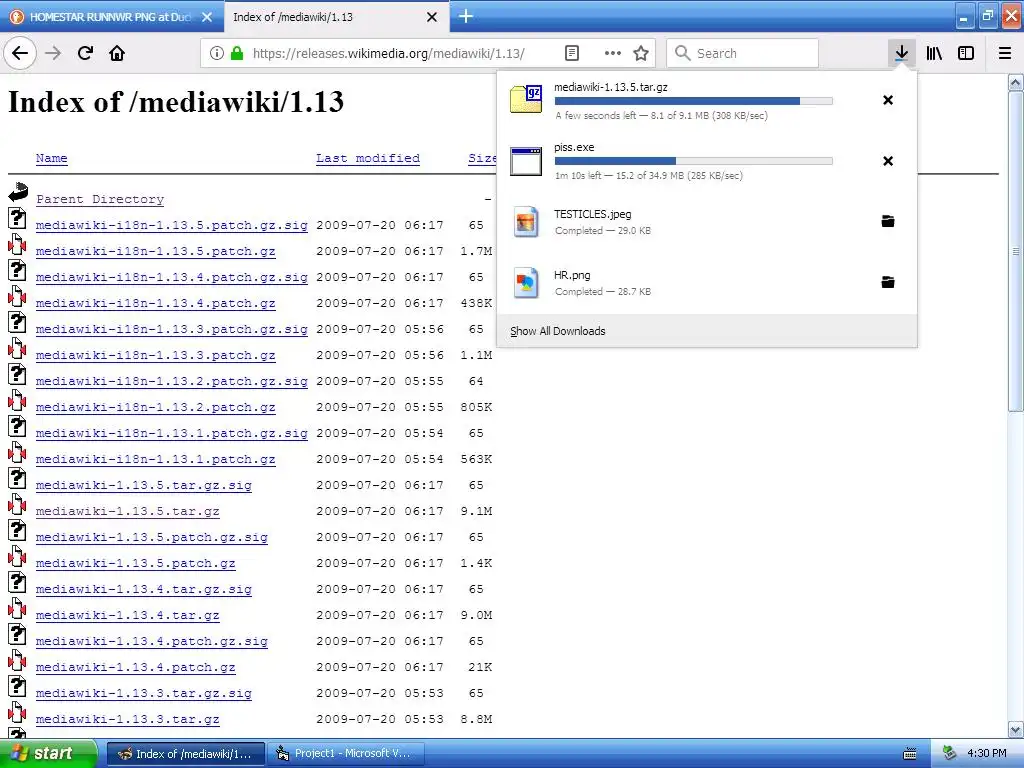Image resolution: width=1024 pixels, height=768 pixels.
Task: Open the Windows start button
Action: pyautogui.click(x=48, y=754)
